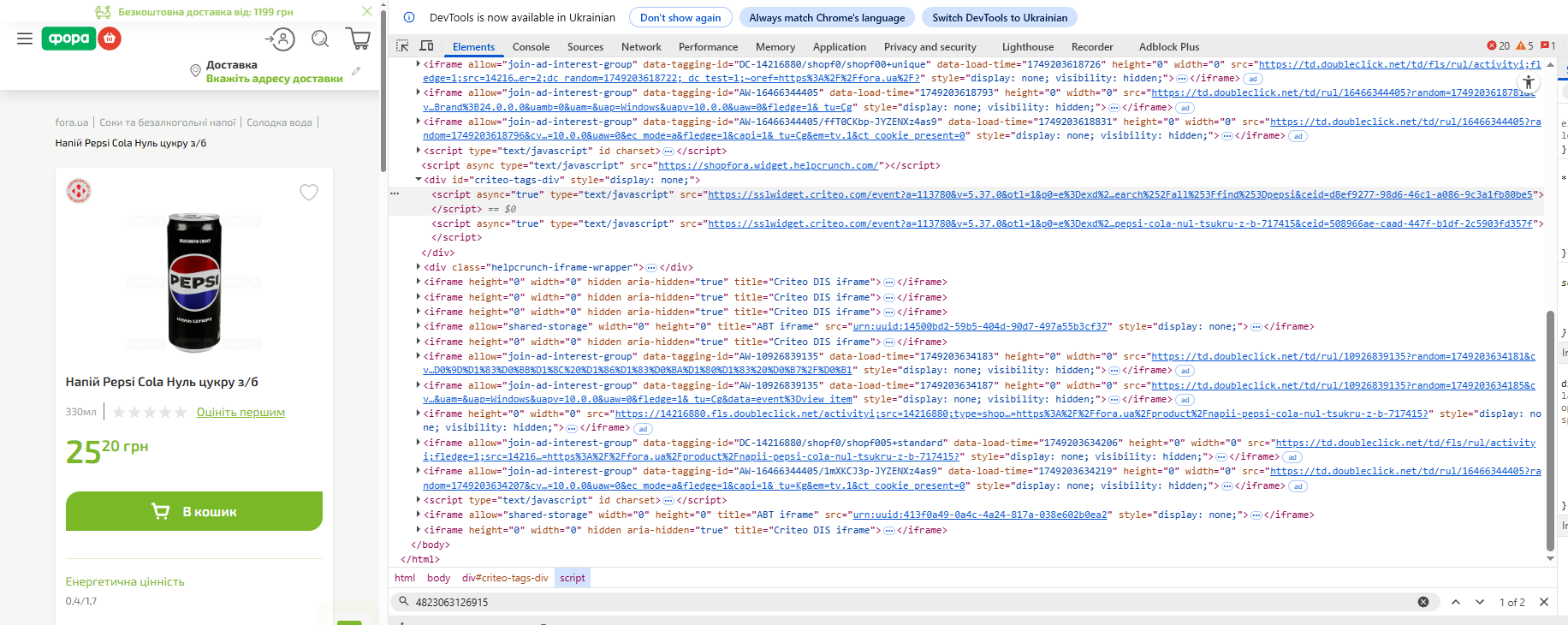Expand the last Criteo DIS iframe node
Viewport: 1568px width, 625px height.
[x=419, y=530]
